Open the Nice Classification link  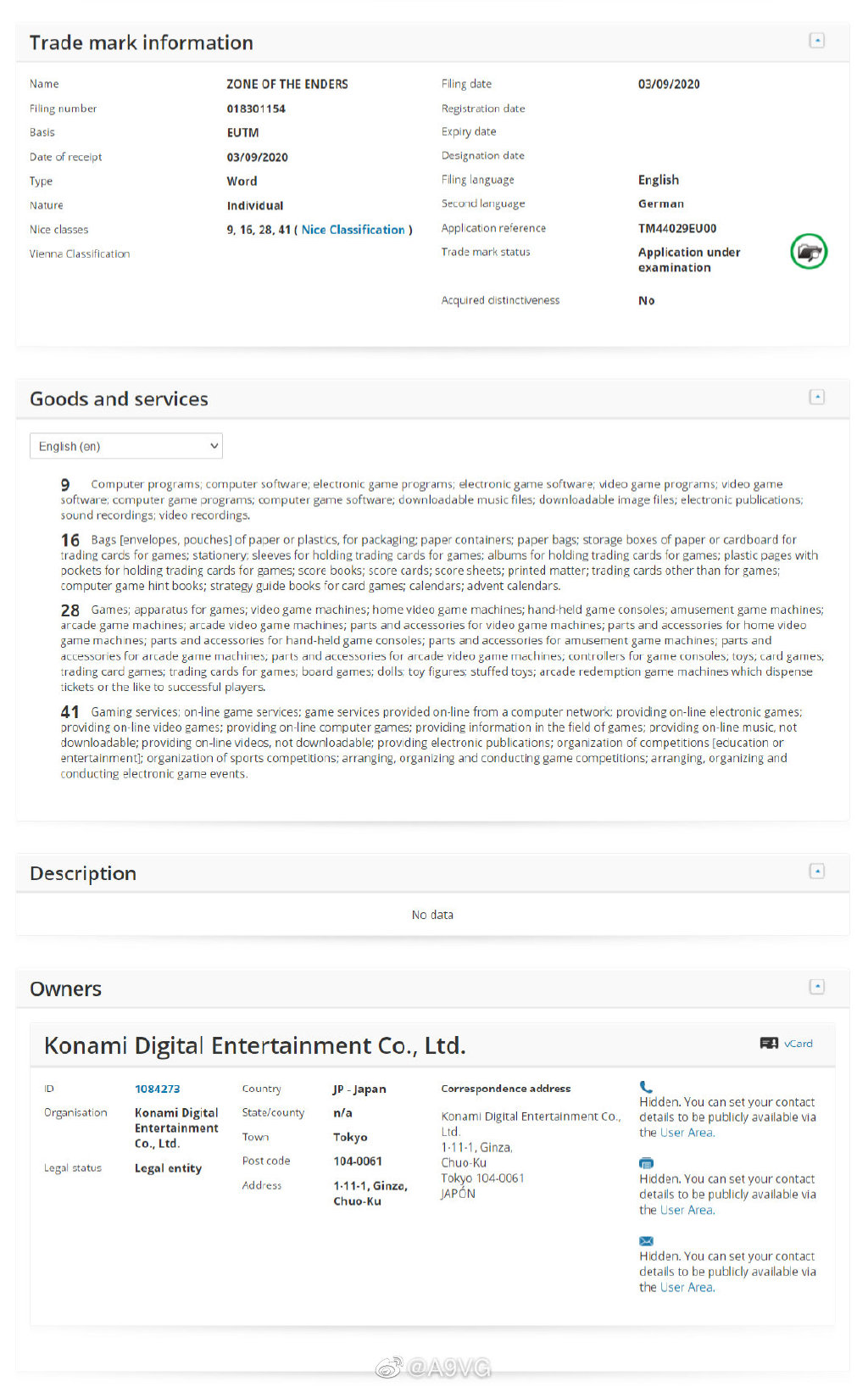(x=353, y=230)
